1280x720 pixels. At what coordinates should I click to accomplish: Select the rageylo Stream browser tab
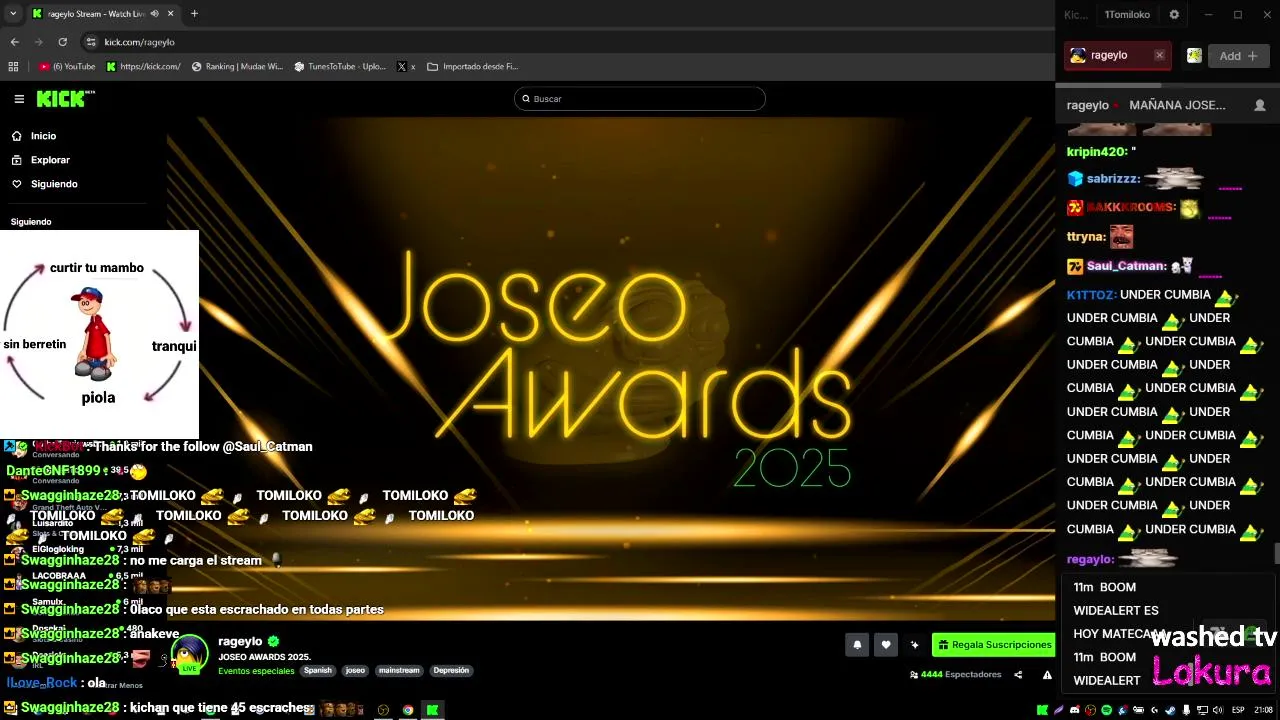[95, 14]
